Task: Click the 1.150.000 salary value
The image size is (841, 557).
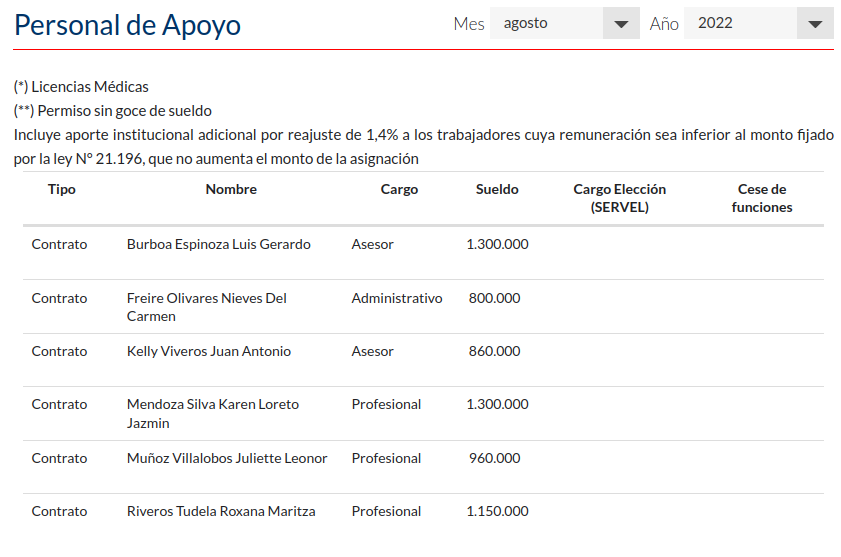Action: 497,511
